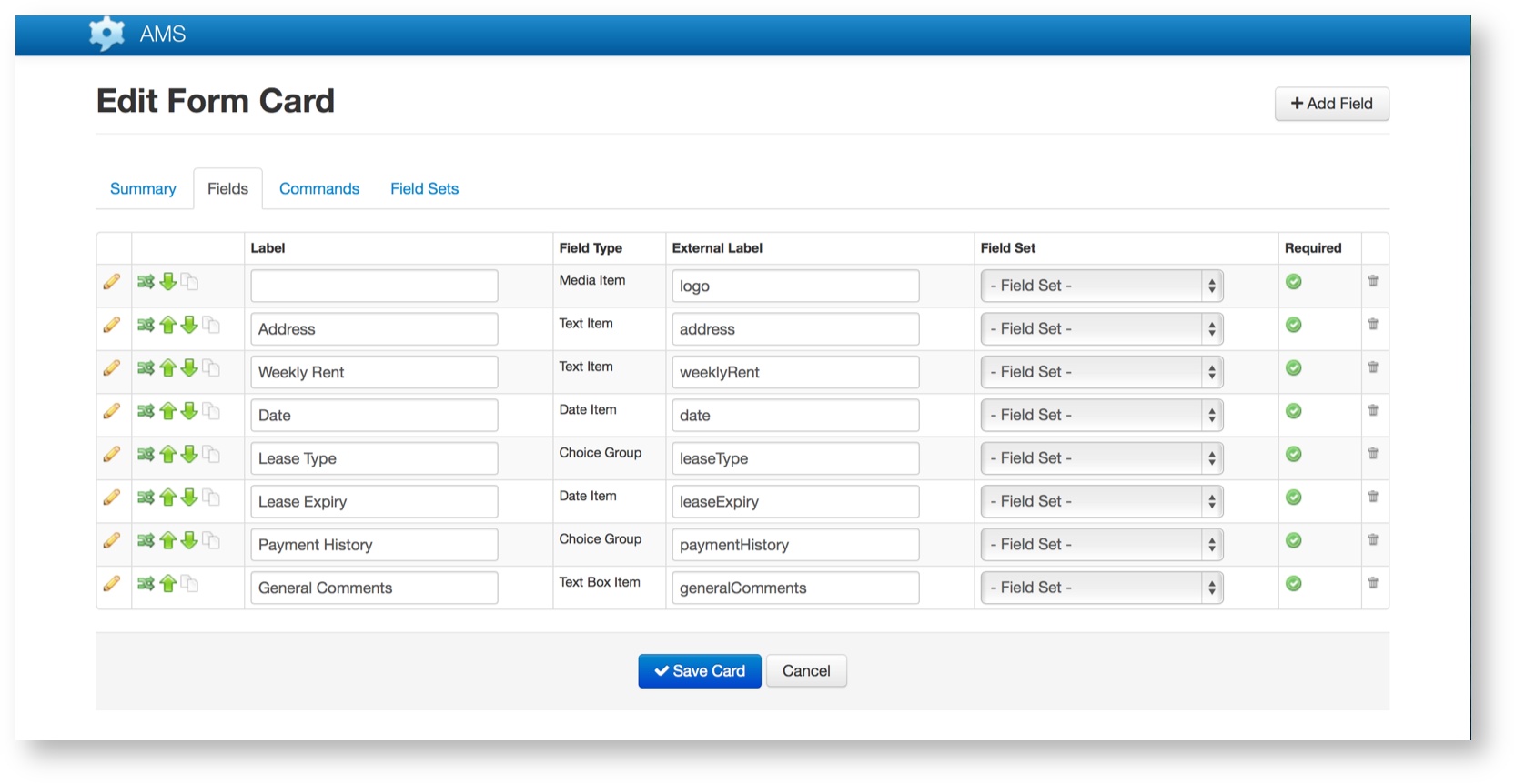Image resolution: width=1515 pixels, height=784 pixels.
Task: Click the Add Field button
Action: [x=1331, y=104]
